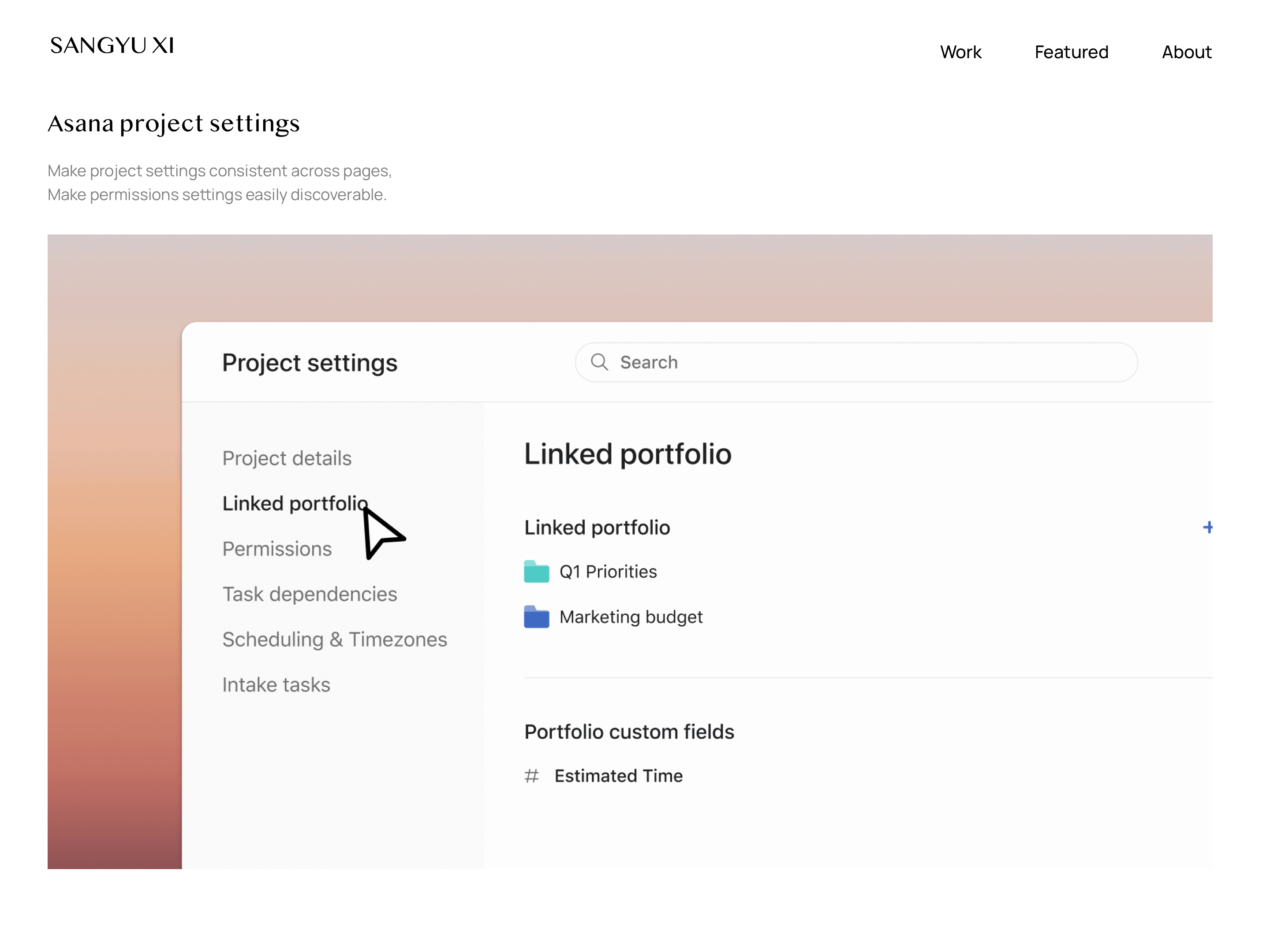Click the Portfolio custom fields heading

(629, 732)
